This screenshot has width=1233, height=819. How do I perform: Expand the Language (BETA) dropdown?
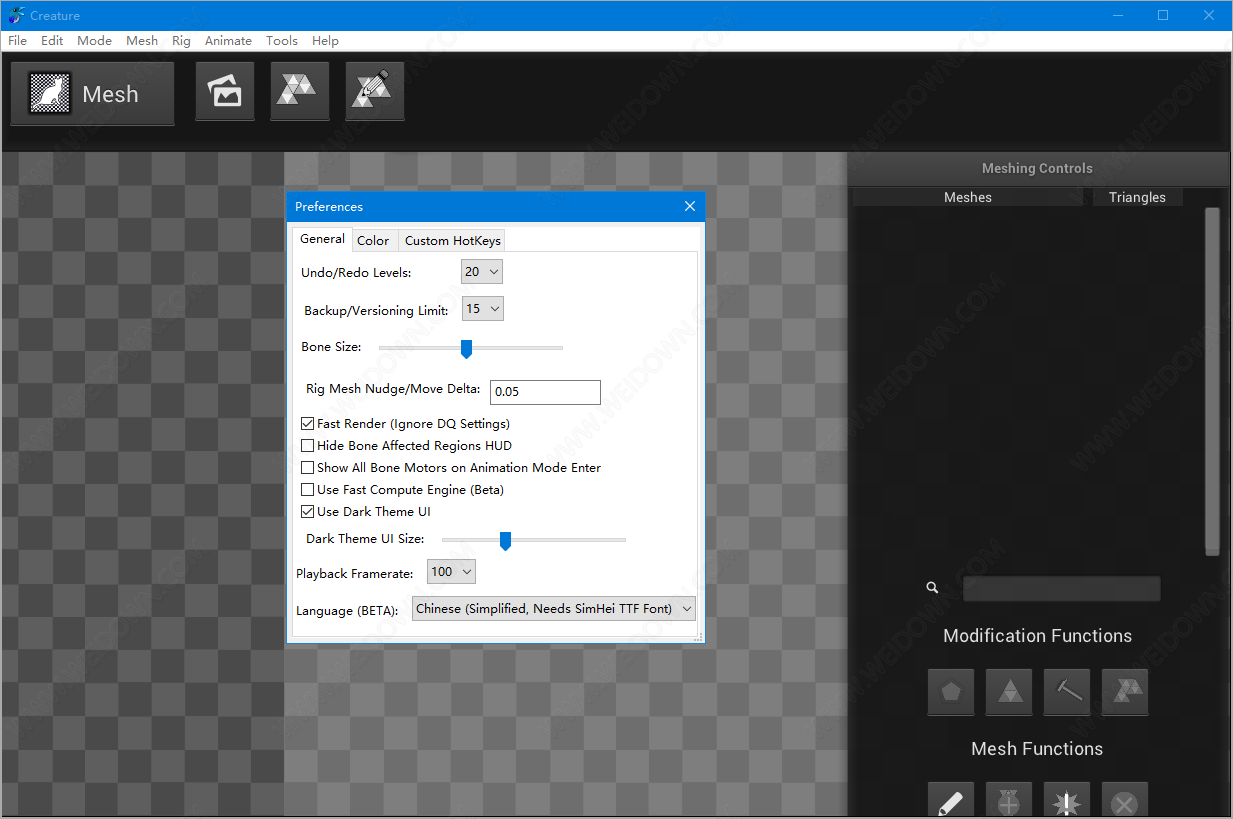click(554, 608)
